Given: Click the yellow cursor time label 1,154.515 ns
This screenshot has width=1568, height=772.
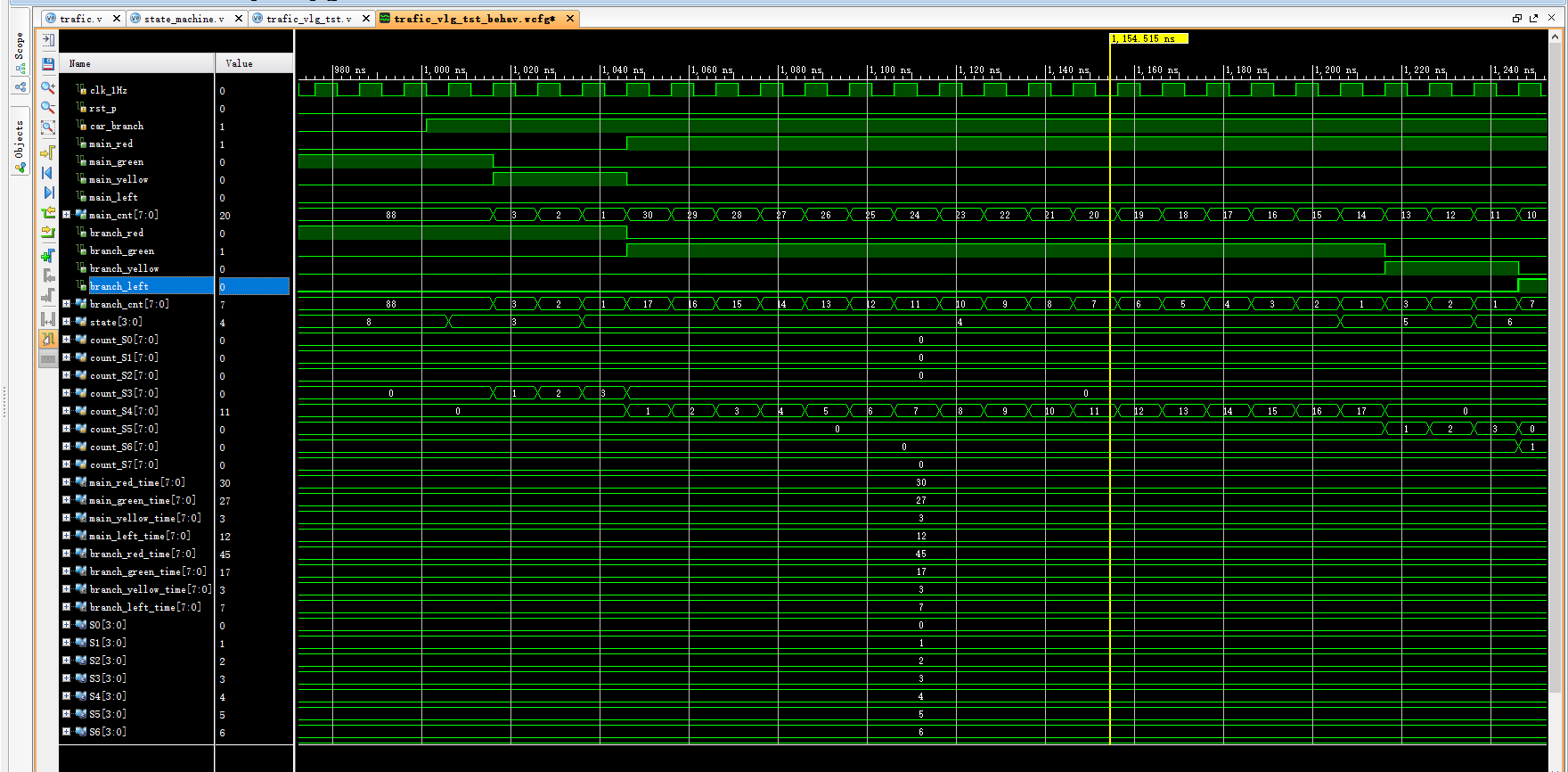Looking at the screenshot, I should (x=1148, y=38).
